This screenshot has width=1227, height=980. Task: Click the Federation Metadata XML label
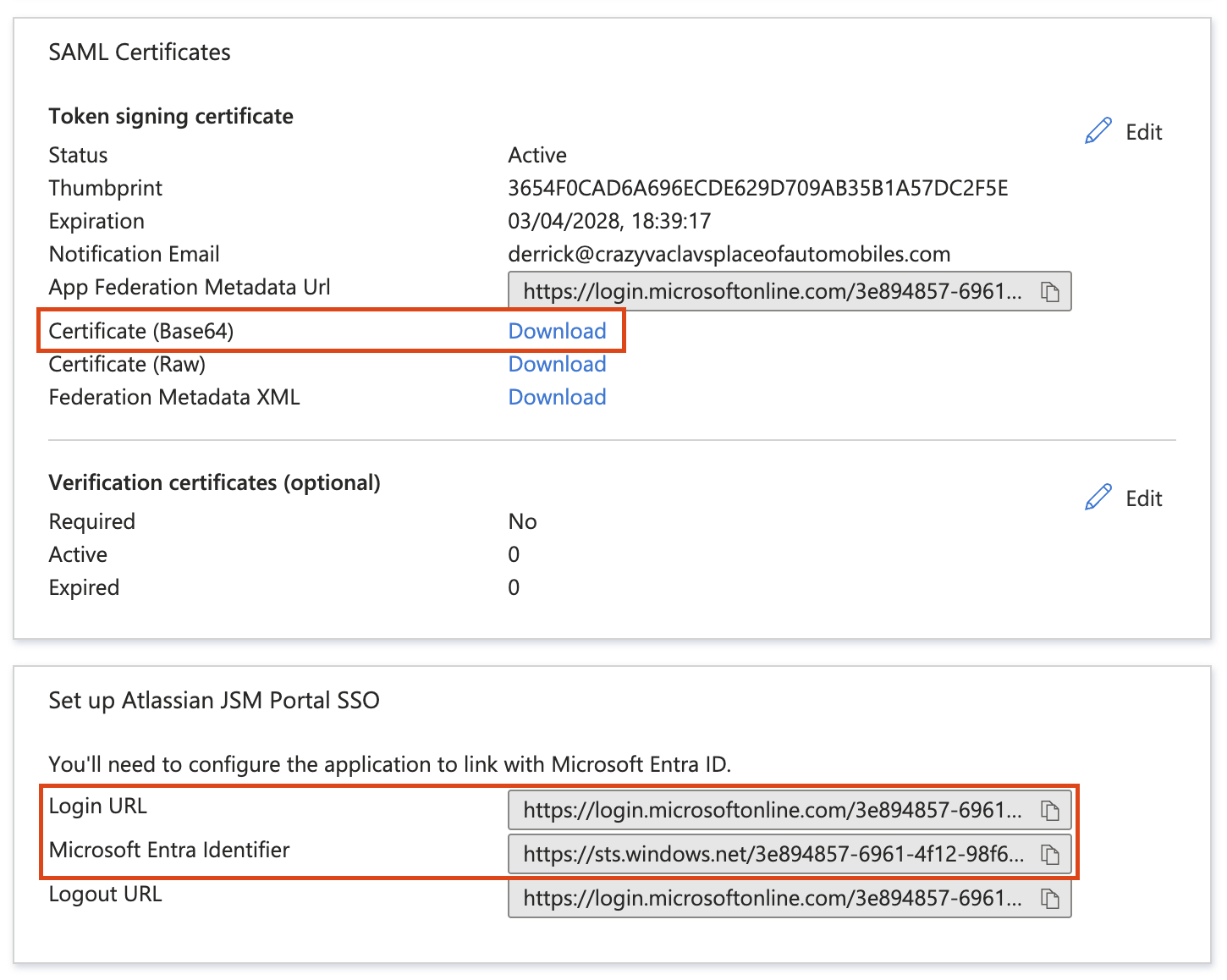[x=174, y=397]
